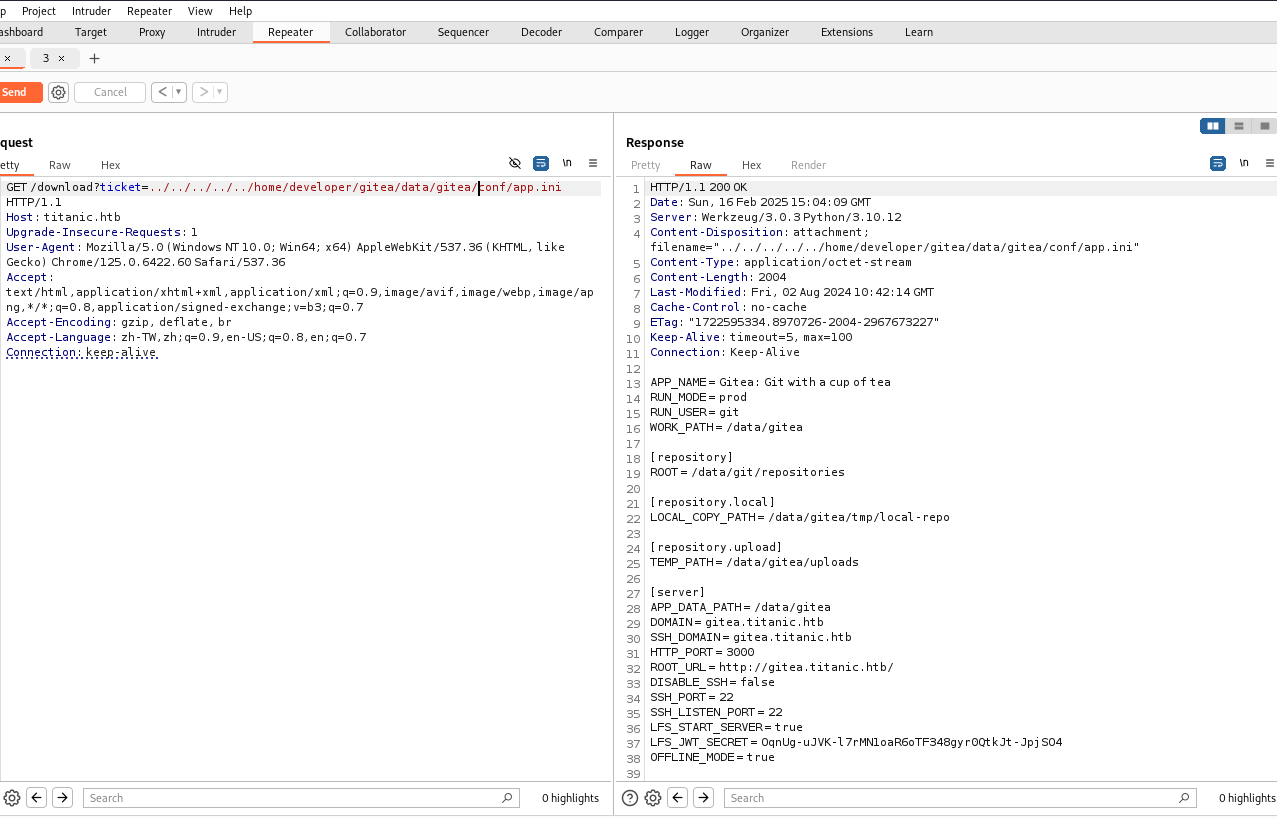This screenshot has height=818, width=1277.
Task: Click the Connection: keep-alive request header
Action: 82,352
